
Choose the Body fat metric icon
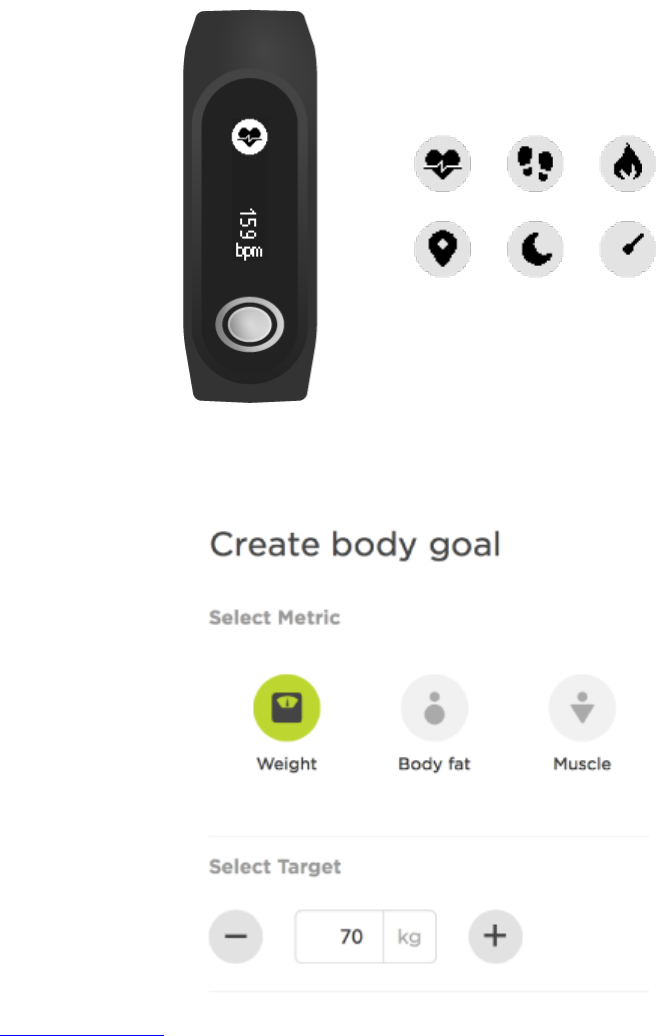click(435, 708)
